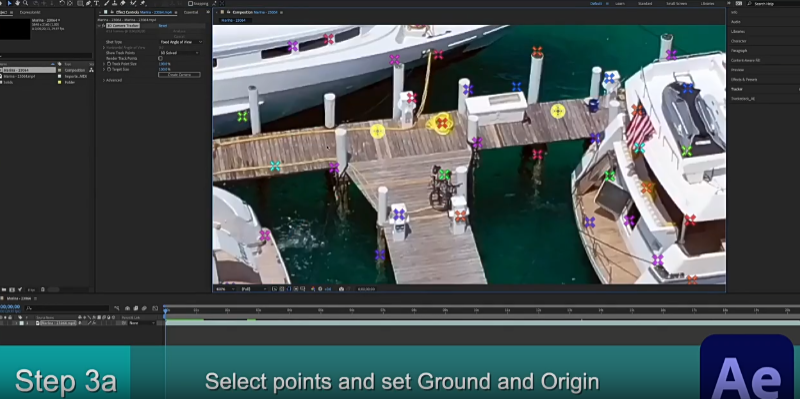
Task: Switch to the Libraries workspace
Action: coord(708,4)
